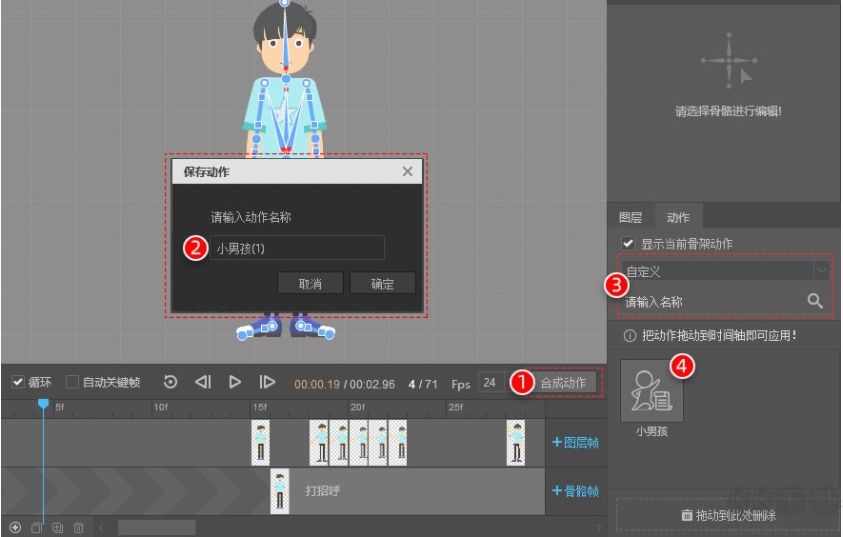843x537 pixels.
Task: Add a bone frame with +骨骼帧
Action: pos(575,491)
